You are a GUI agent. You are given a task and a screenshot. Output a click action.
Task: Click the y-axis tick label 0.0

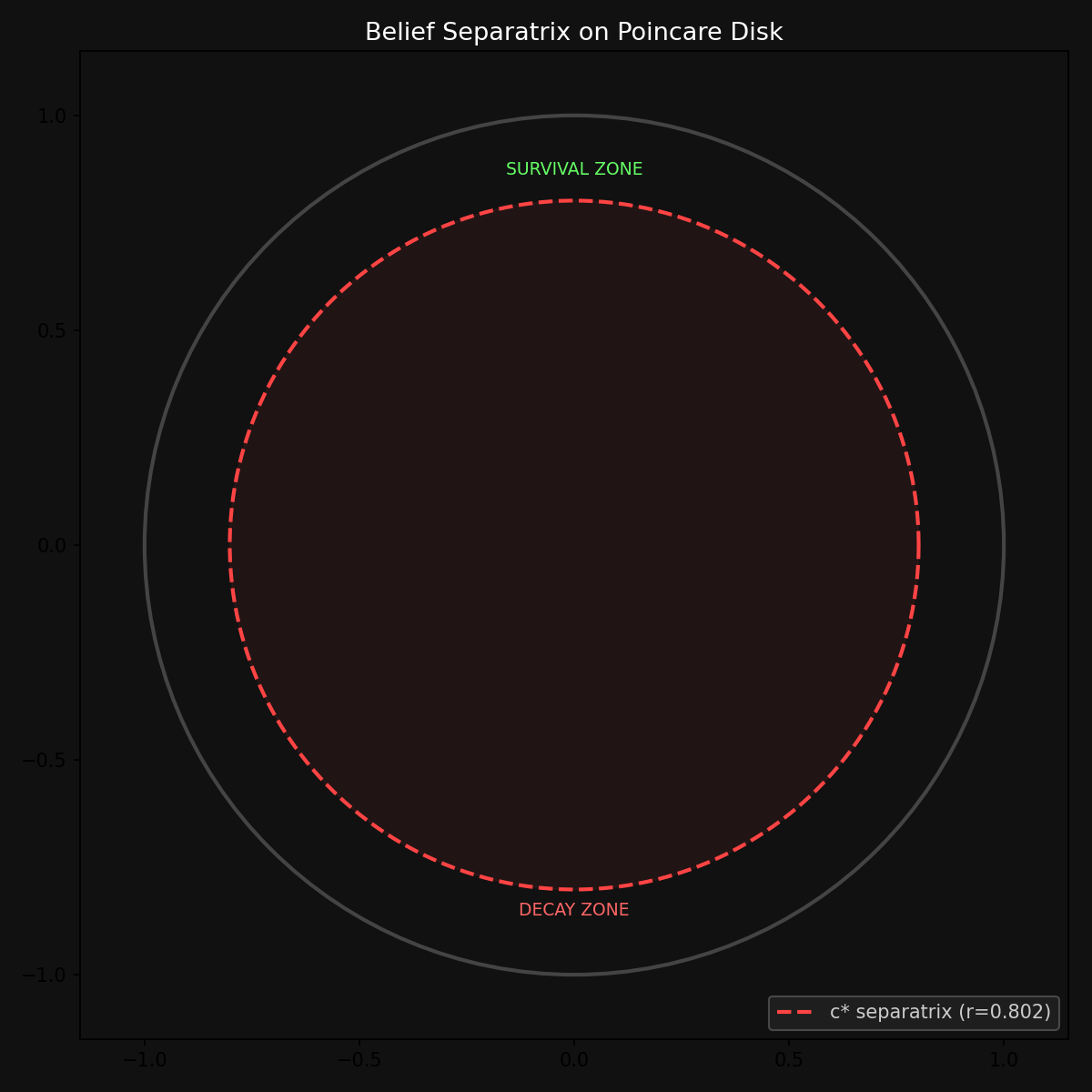coord(55,545)
